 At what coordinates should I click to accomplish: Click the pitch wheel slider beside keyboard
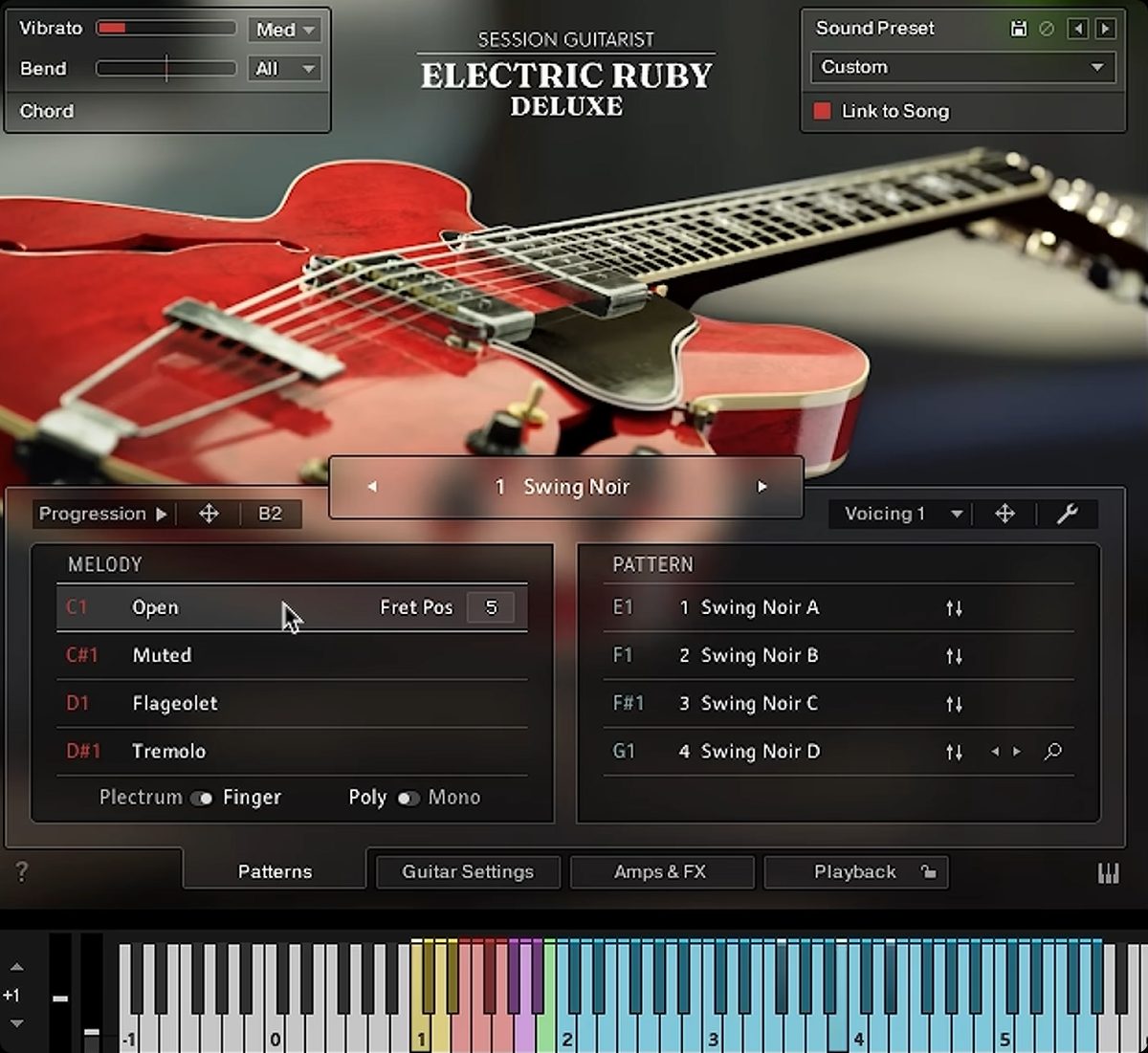click(60, 995)
